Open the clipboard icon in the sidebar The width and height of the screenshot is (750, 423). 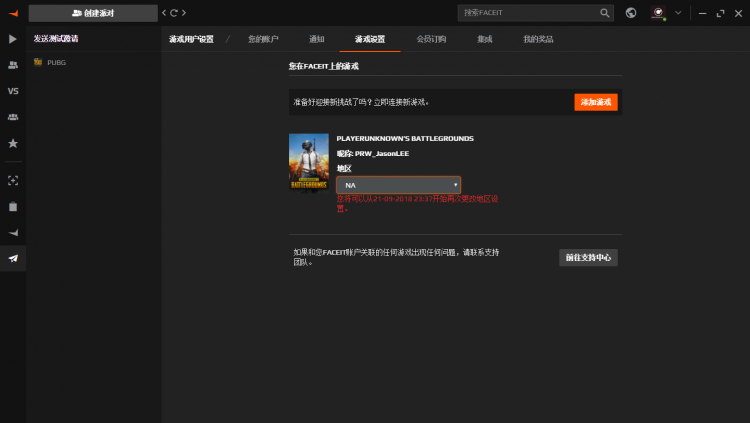click(x=13, y=207)
